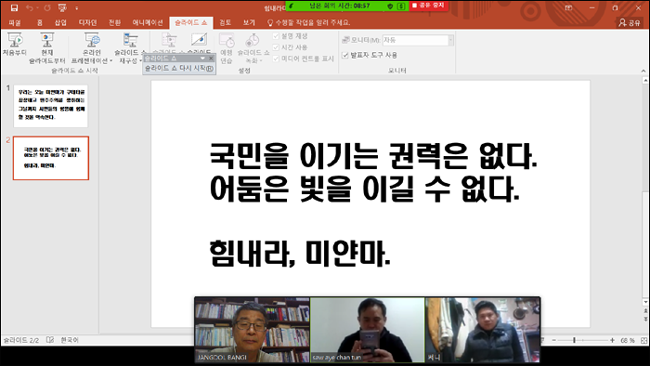Toggle 미디어 컨트롤 표시 checkbox
The height and width of the screenshot is (366, 650).
tap(276, 59)
